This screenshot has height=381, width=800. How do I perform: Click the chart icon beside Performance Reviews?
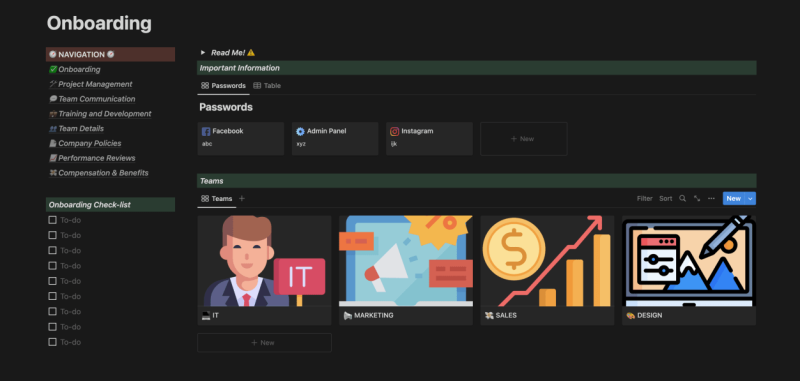pyautogui.click(x=53, y=158)
